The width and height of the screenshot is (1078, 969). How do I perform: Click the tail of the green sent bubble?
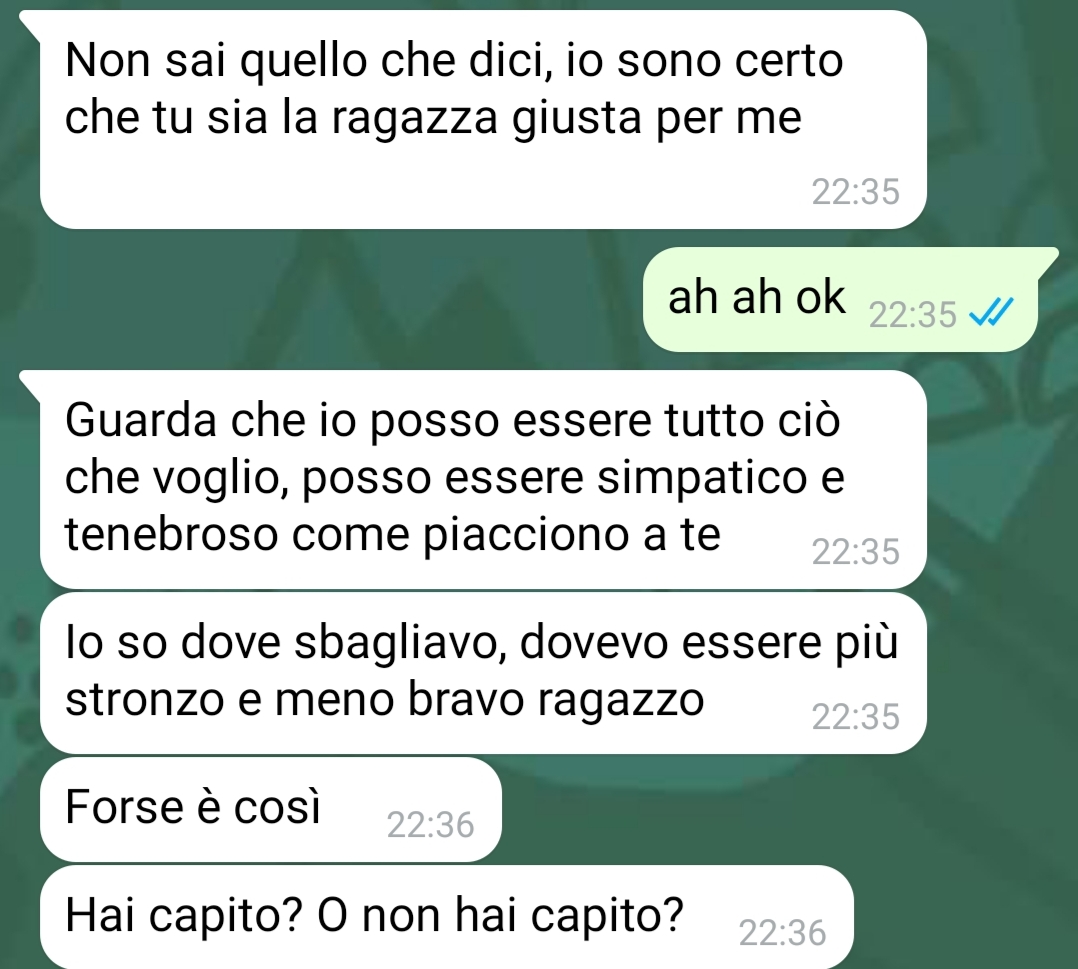click(x=1046, y=260)
